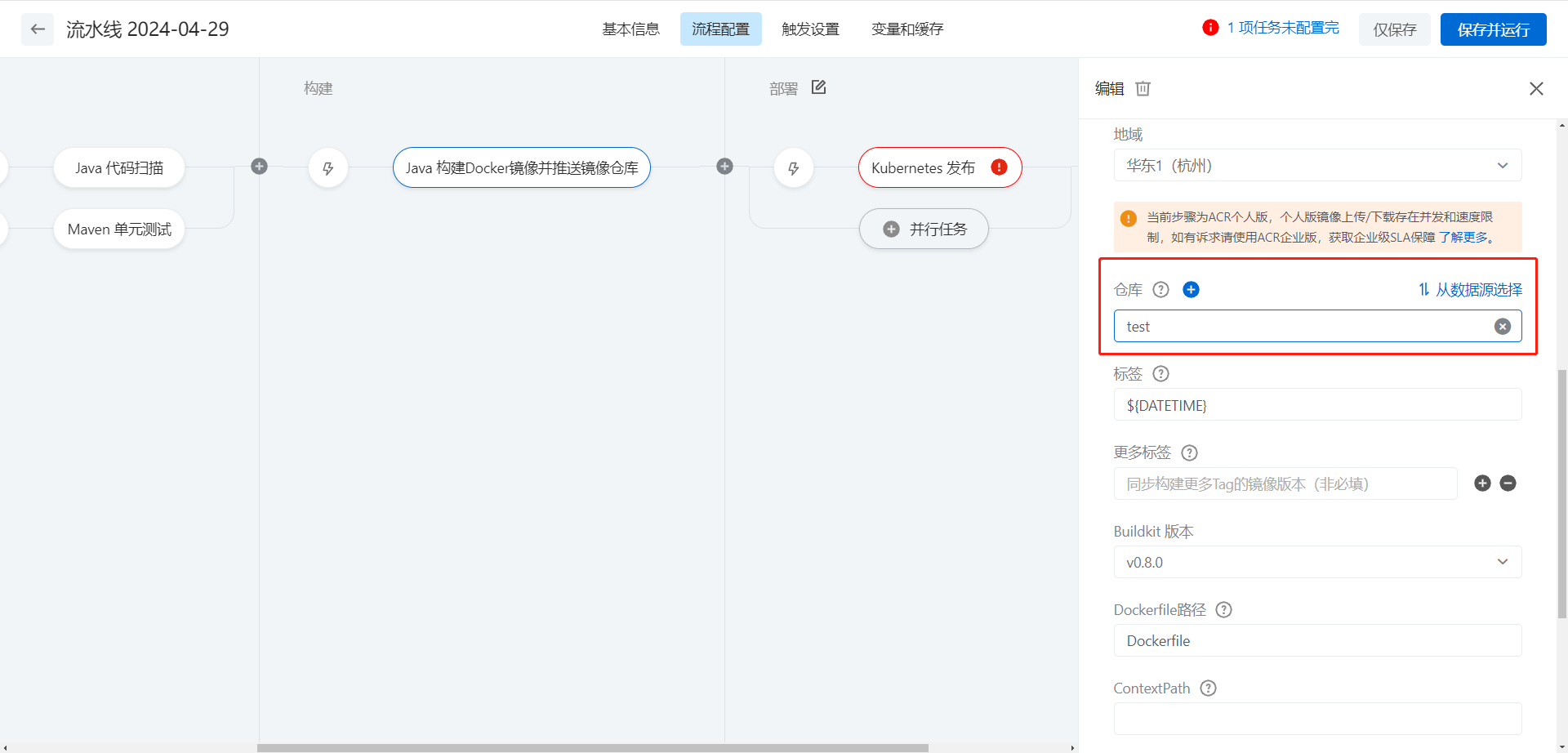Select the Kubernetes 发布 task node
This screenshot has height=753, width=1568.
click(940, 167)
